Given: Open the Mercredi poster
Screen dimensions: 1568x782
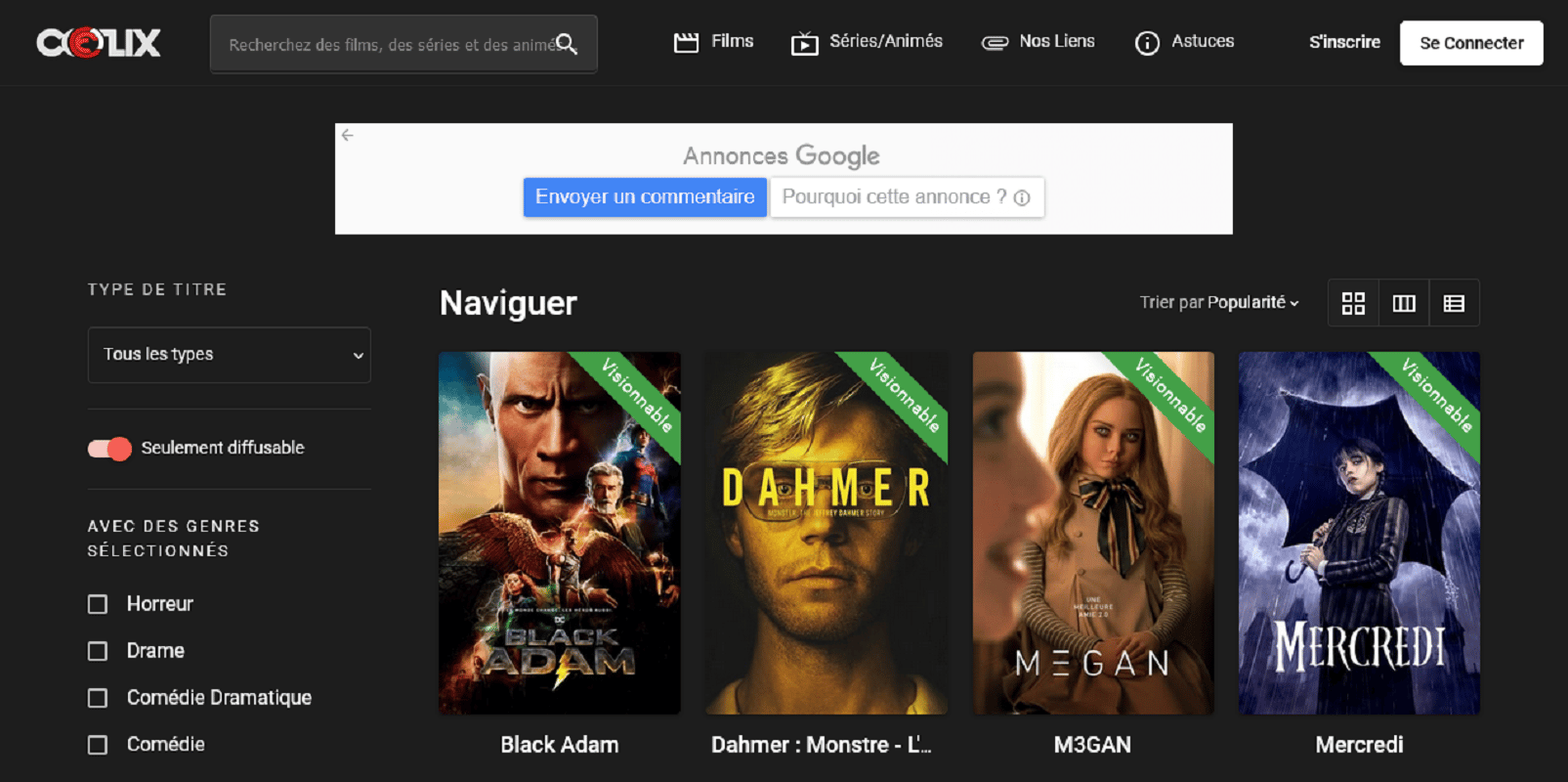Looking at the screenshot, I should (1359, 533).
